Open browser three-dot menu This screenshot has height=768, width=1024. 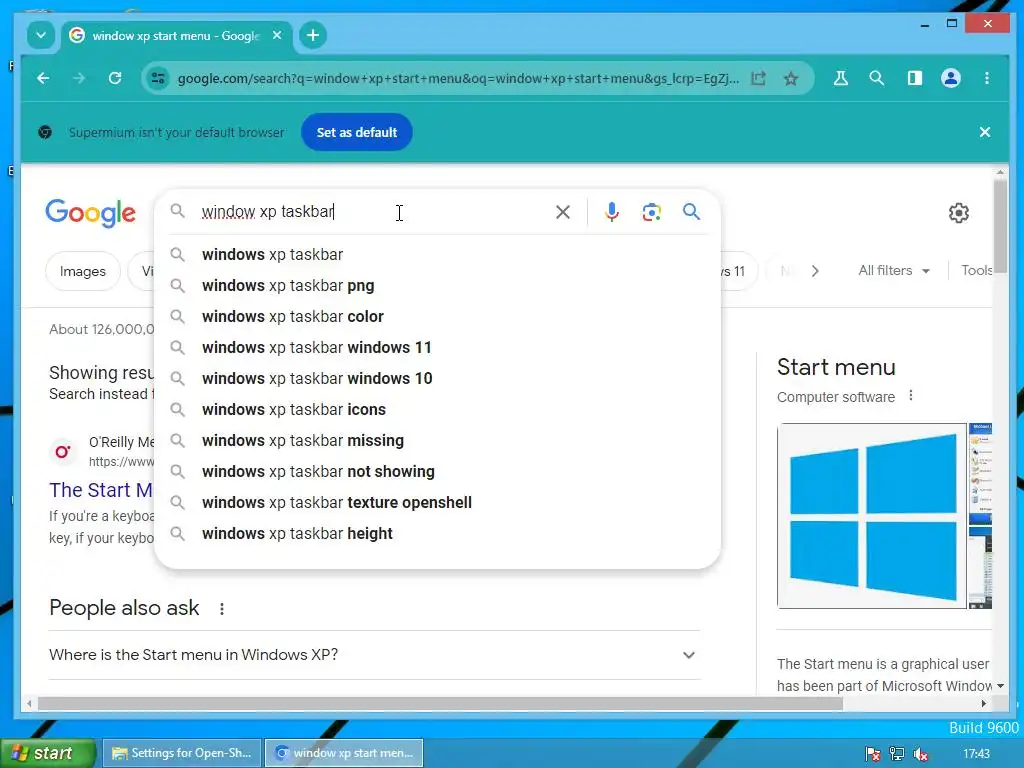[x=987, y=78]
